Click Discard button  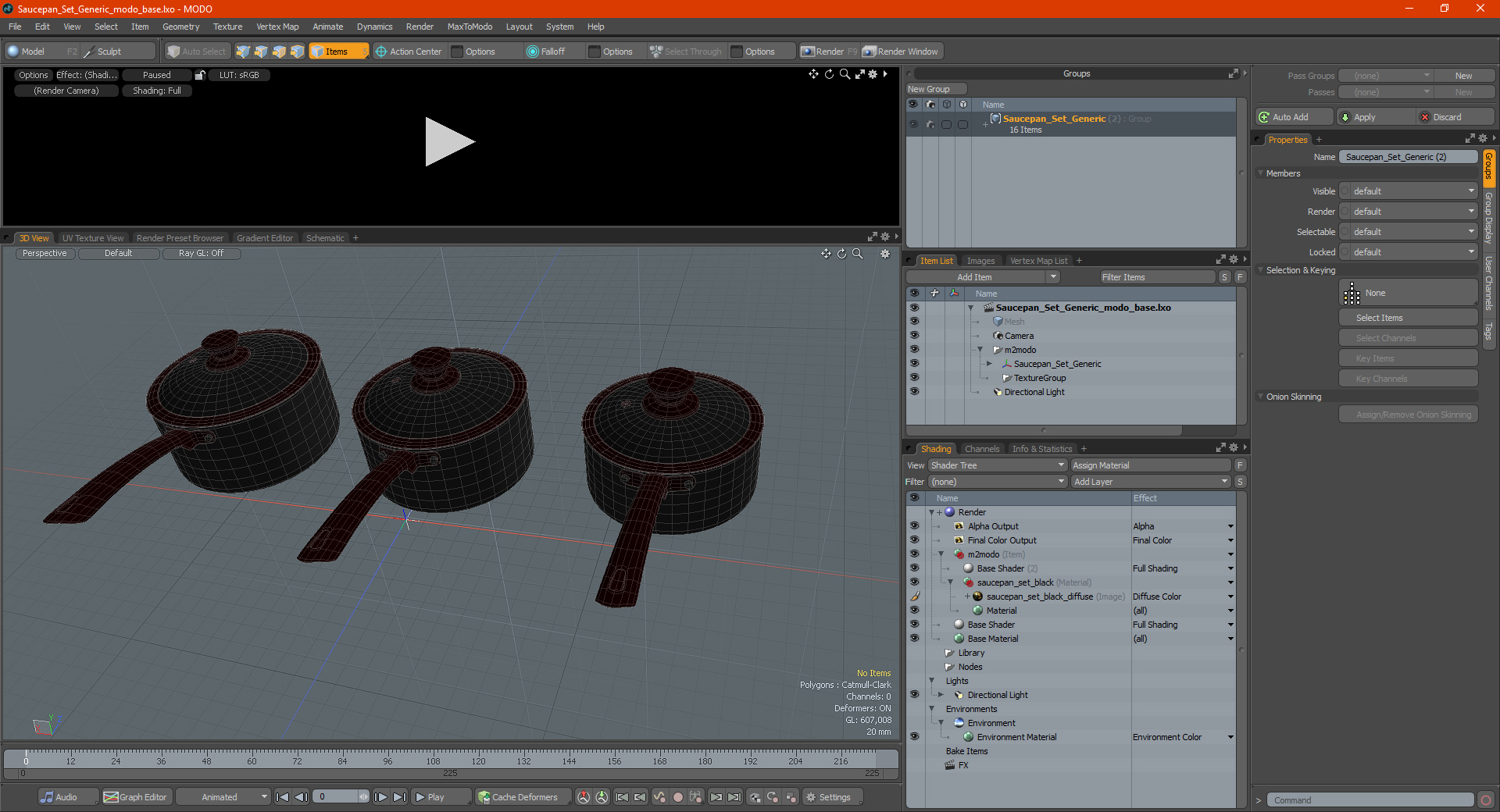[1455, 117]
